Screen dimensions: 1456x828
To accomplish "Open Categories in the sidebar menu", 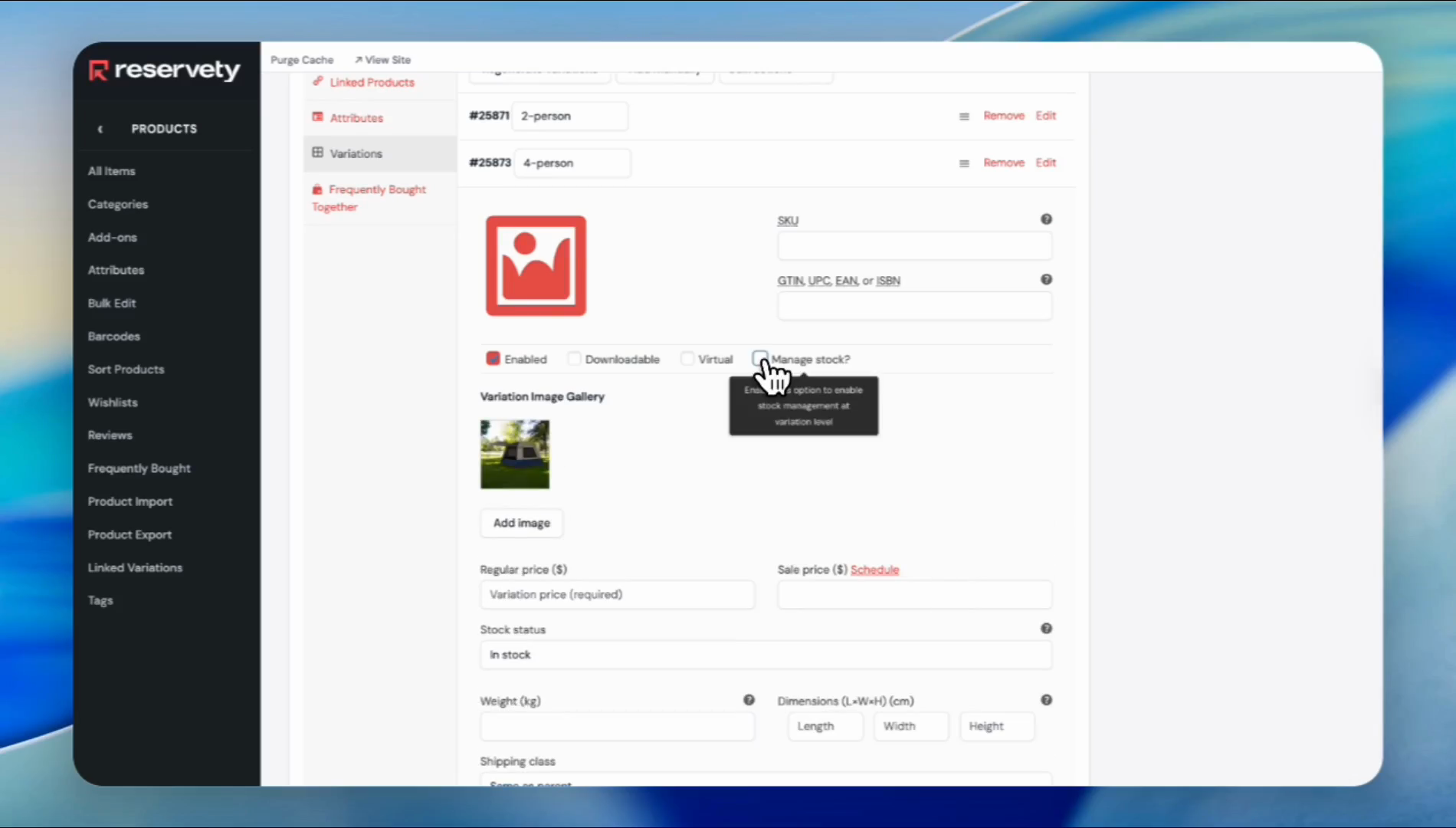I will (118, 204).
